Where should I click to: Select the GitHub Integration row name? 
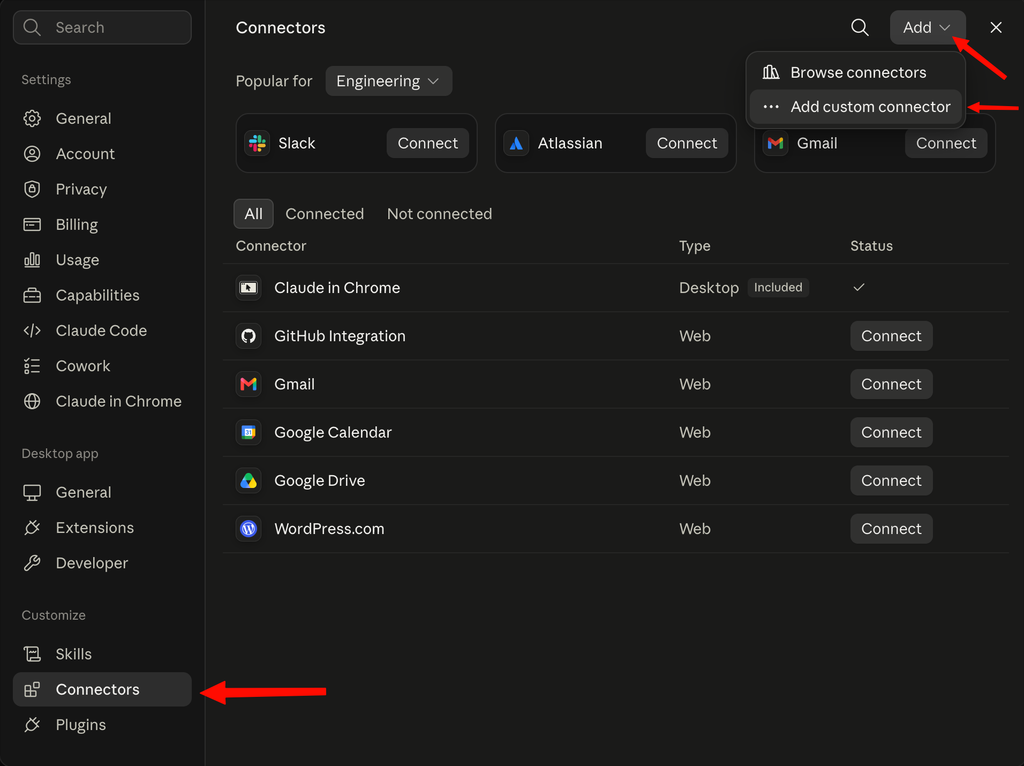(x=340, y=336)
